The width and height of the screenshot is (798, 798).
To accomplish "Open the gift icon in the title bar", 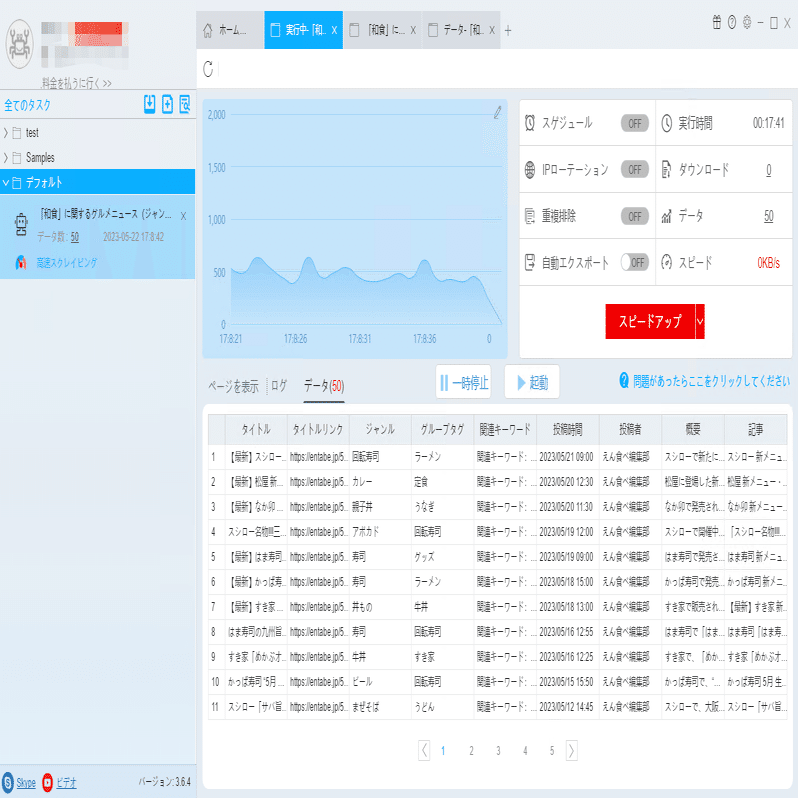I will coord(717,22).
